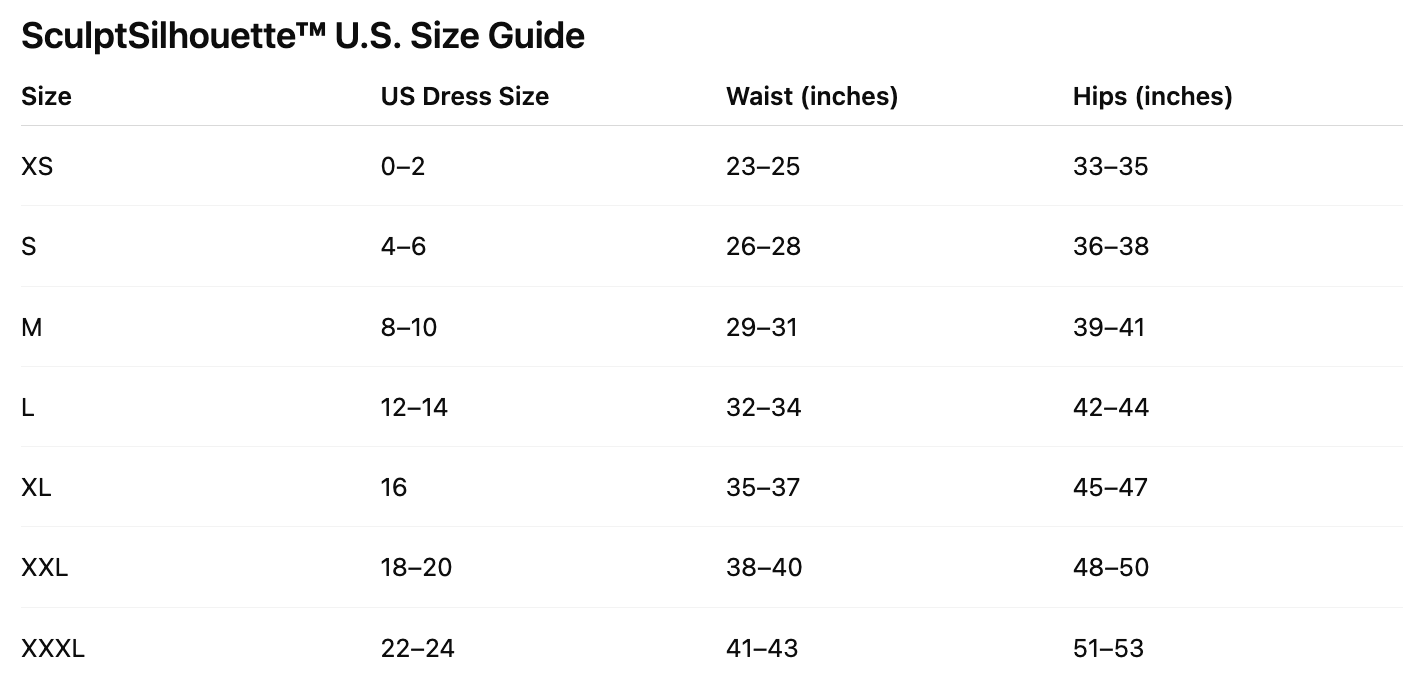This screenshot has width=1428, height=698.
Task: Click the XS size row label
Action: pos(37,167)
